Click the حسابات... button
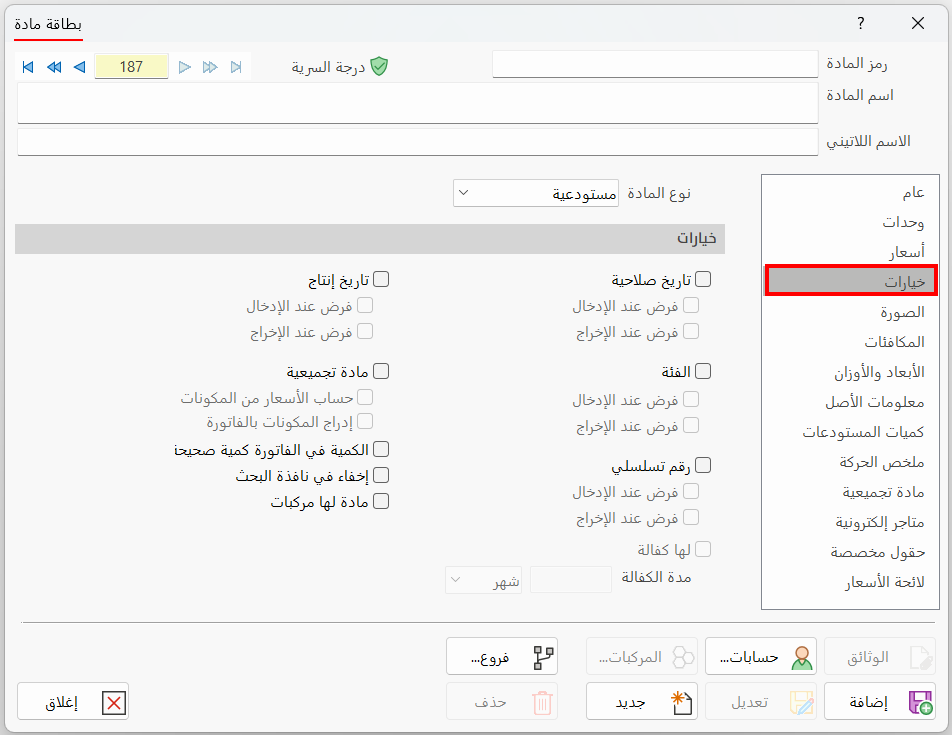The image size is (952, 735). tap(761, 656)
